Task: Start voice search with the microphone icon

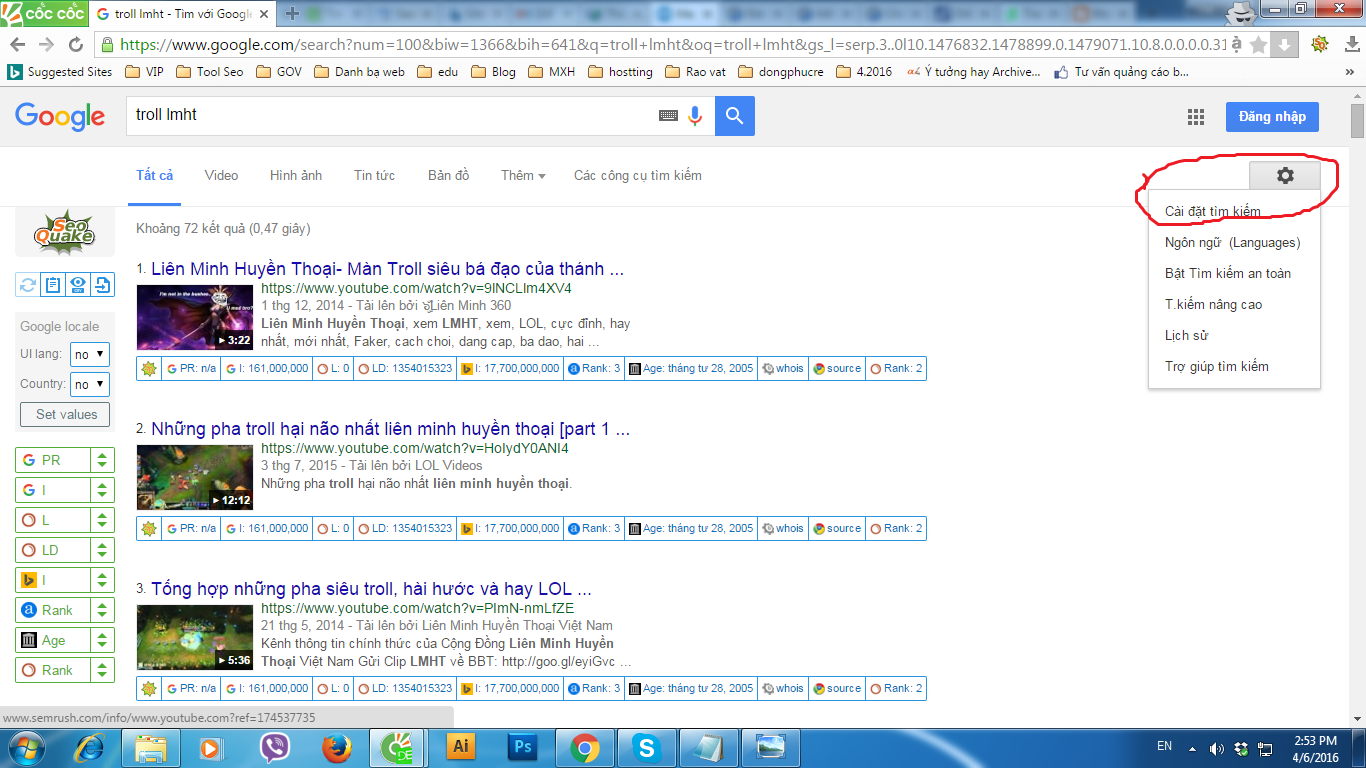Action: pos(695,116)
